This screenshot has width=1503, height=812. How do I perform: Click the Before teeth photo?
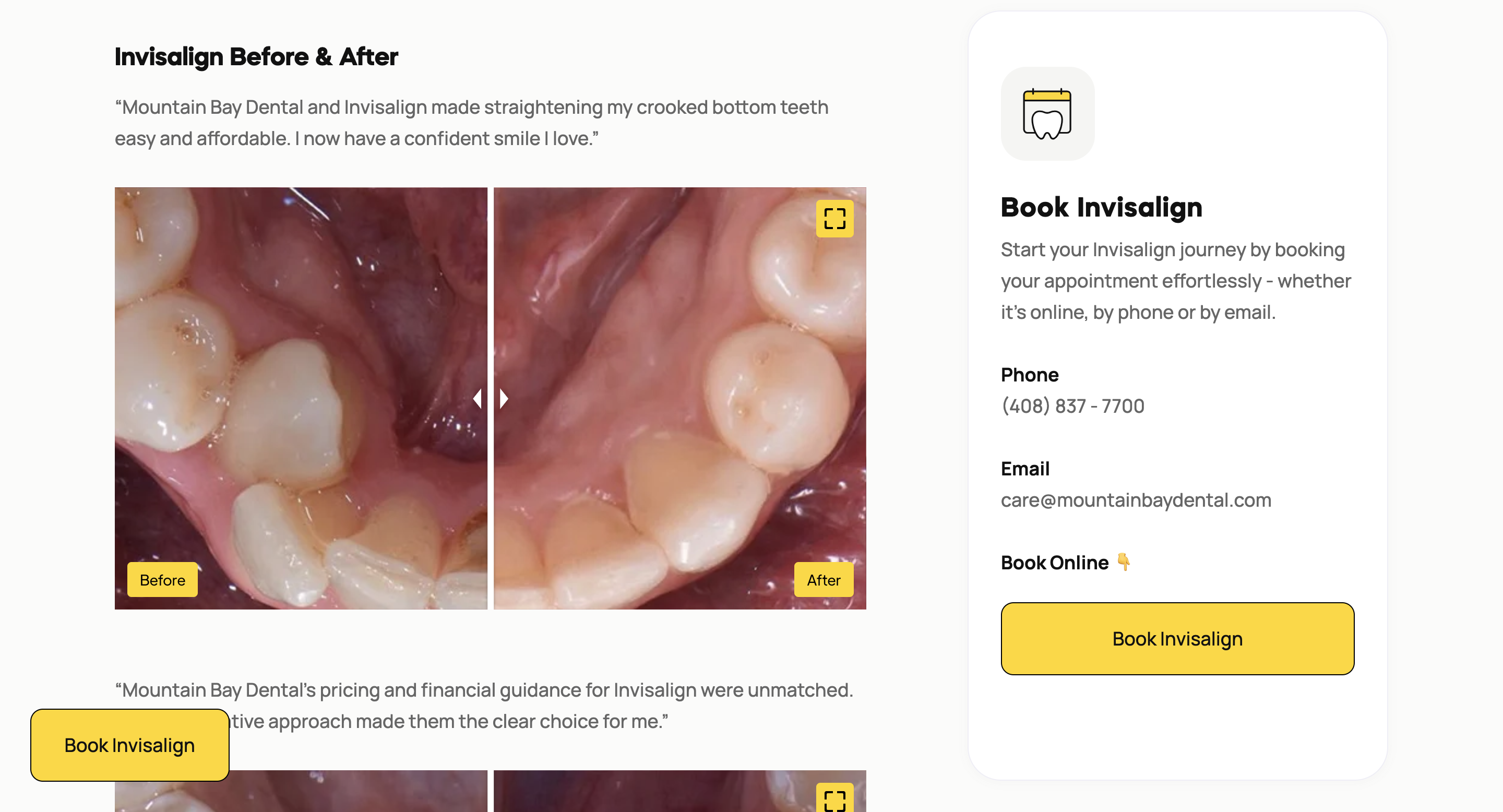(301, 398)
